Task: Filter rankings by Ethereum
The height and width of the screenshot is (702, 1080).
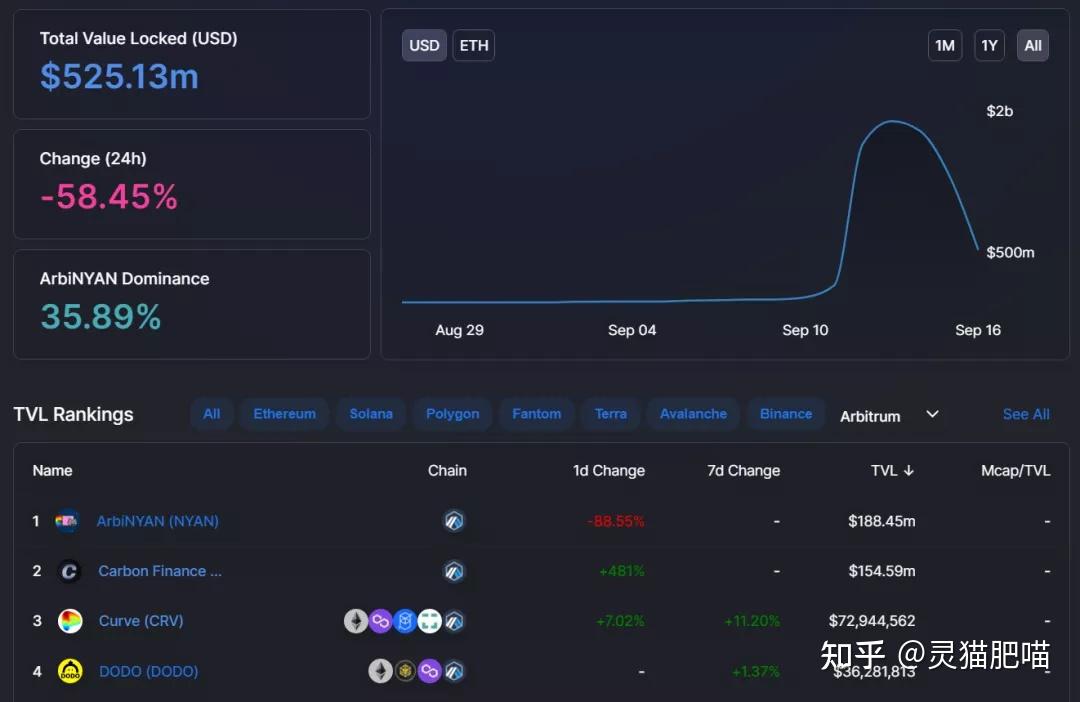Action: click(284, 414)
